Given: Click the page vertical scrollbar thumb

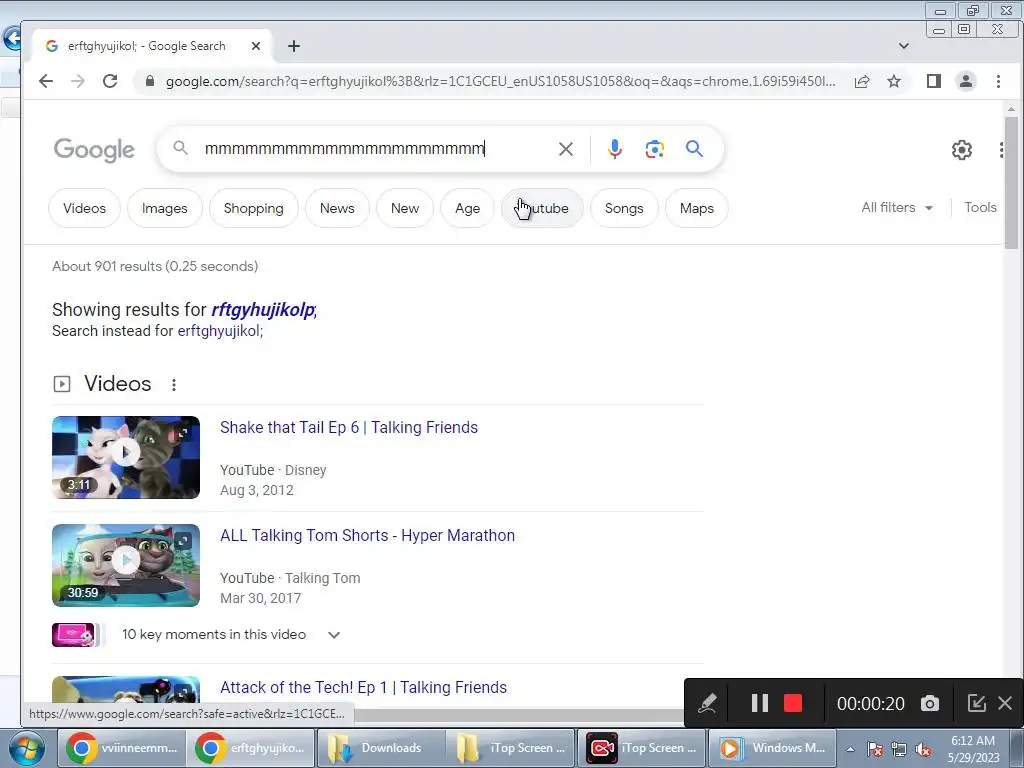Looking at the screenshot, I should point(1011,183).
